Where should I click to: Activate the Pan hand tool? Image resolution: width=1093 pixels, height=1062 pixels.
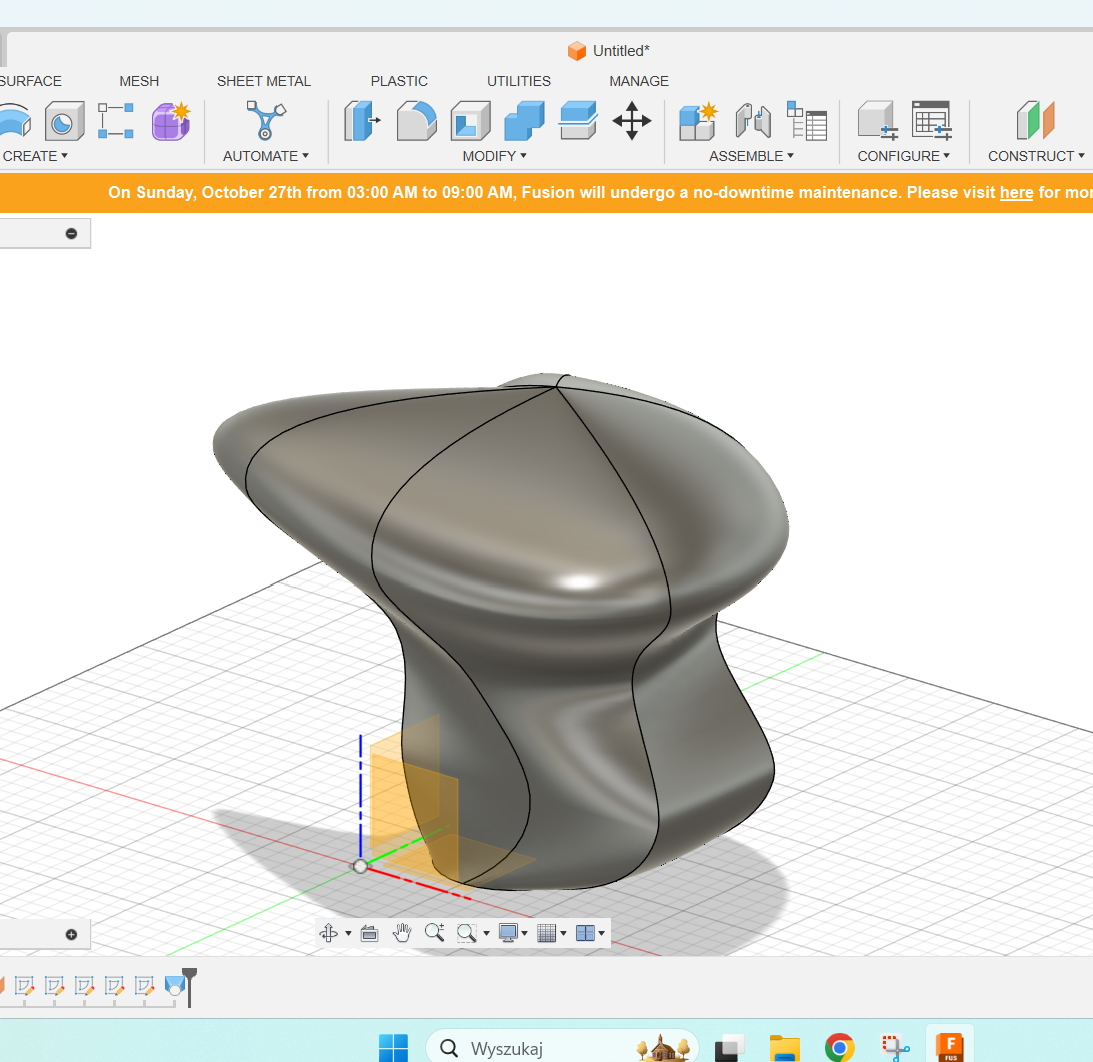[402, 932]
